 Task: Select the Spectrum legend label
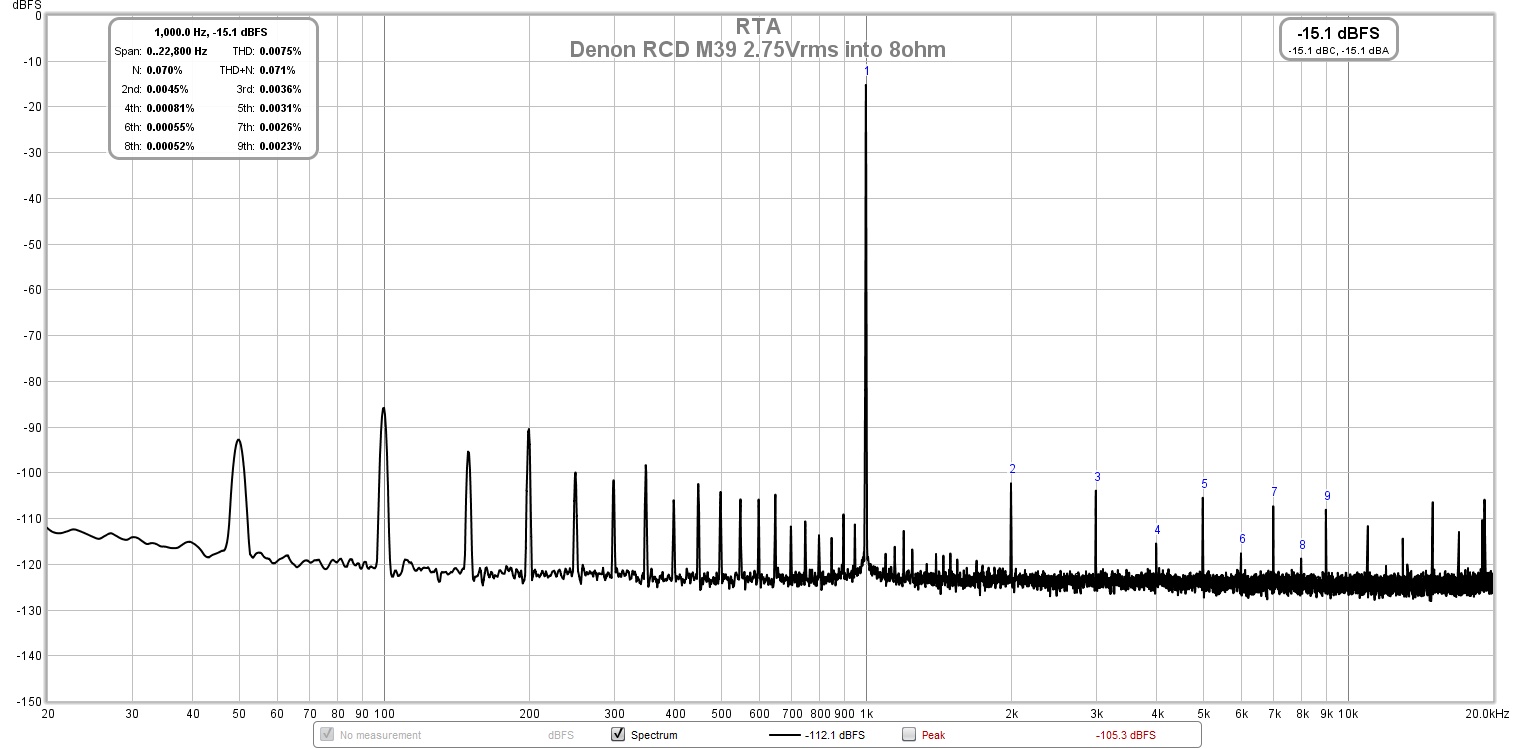click(x=654, y=735)
